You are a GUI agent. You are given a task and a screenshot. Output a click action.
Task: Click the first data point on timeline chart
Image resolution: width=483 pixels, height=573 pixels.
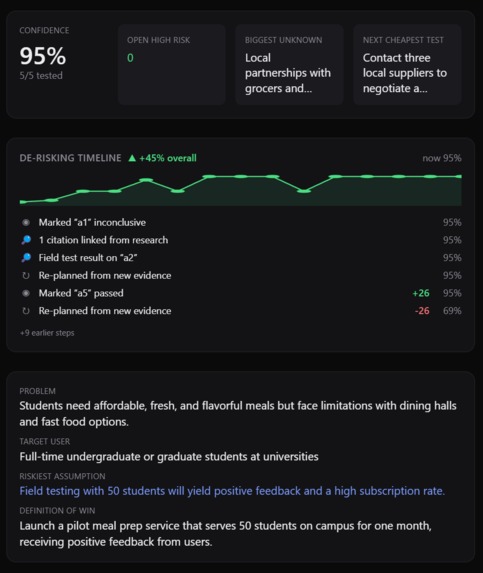coord(23,202)
